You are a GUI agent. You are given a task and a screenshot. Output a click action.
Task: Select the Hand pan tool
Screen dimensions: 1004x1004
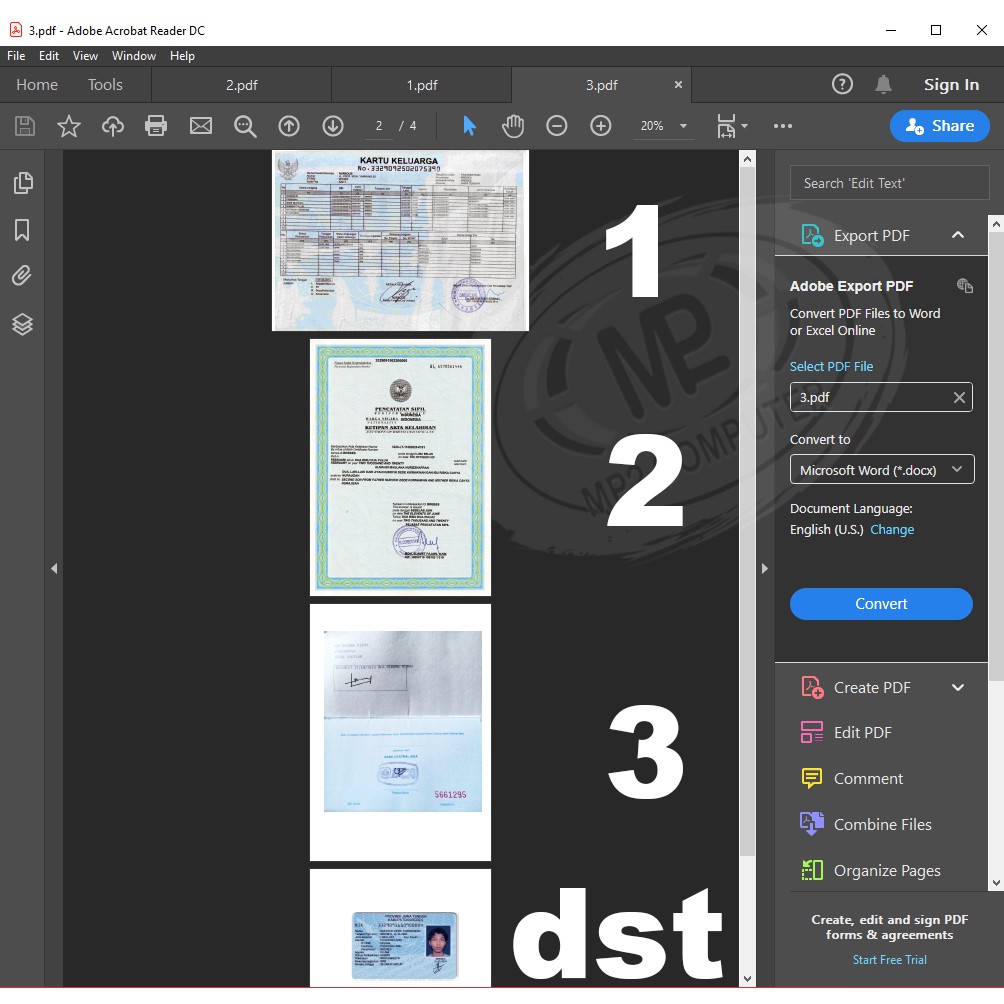point(513,126)
